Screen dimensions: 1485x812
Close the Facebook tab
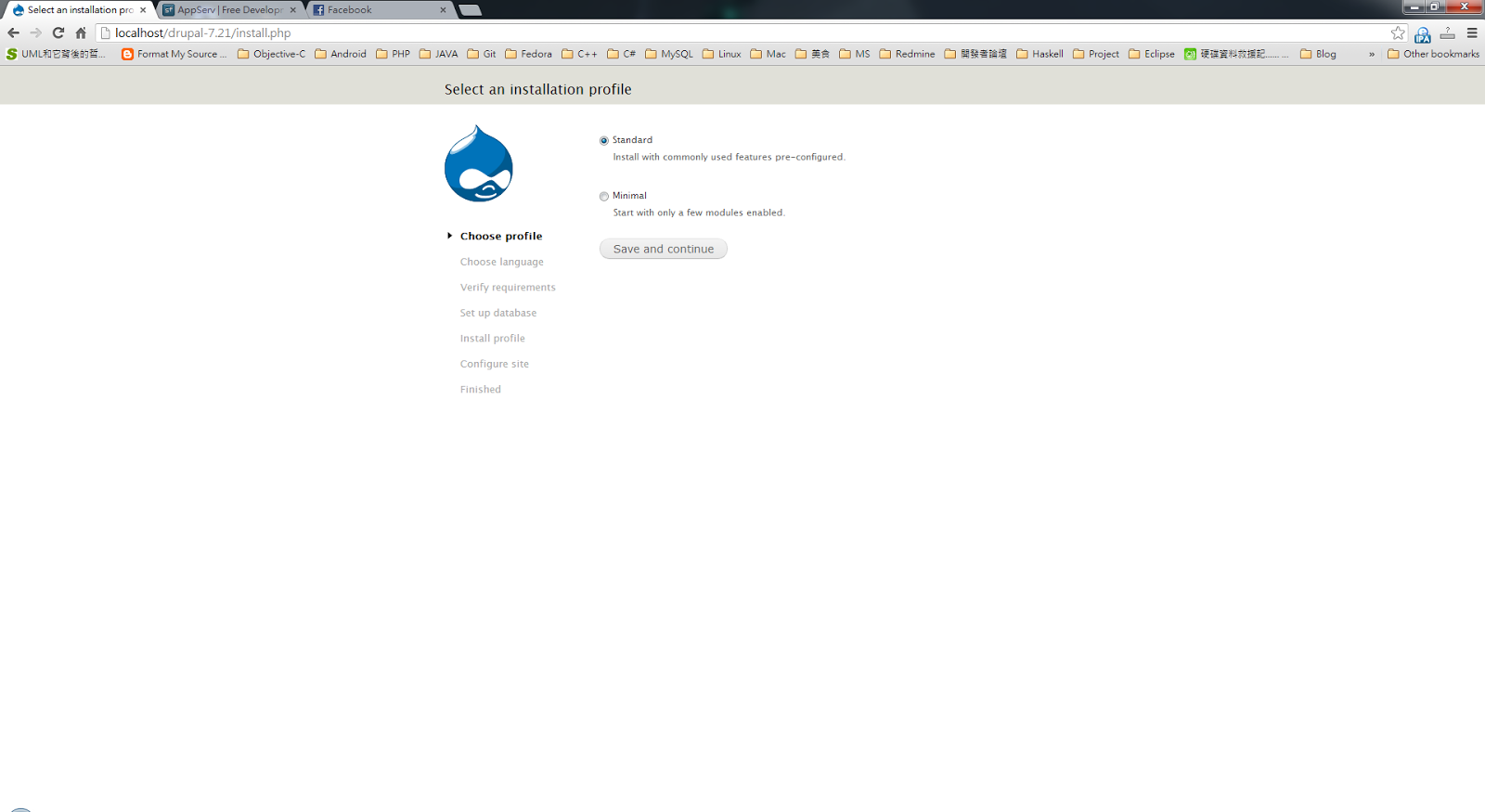coord(443,10)
